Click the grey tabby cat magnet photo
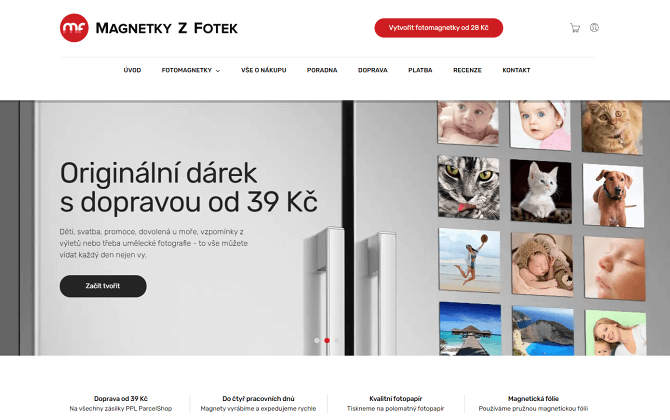Viewport: 670px width, 420px height. [x=468, y=188]
